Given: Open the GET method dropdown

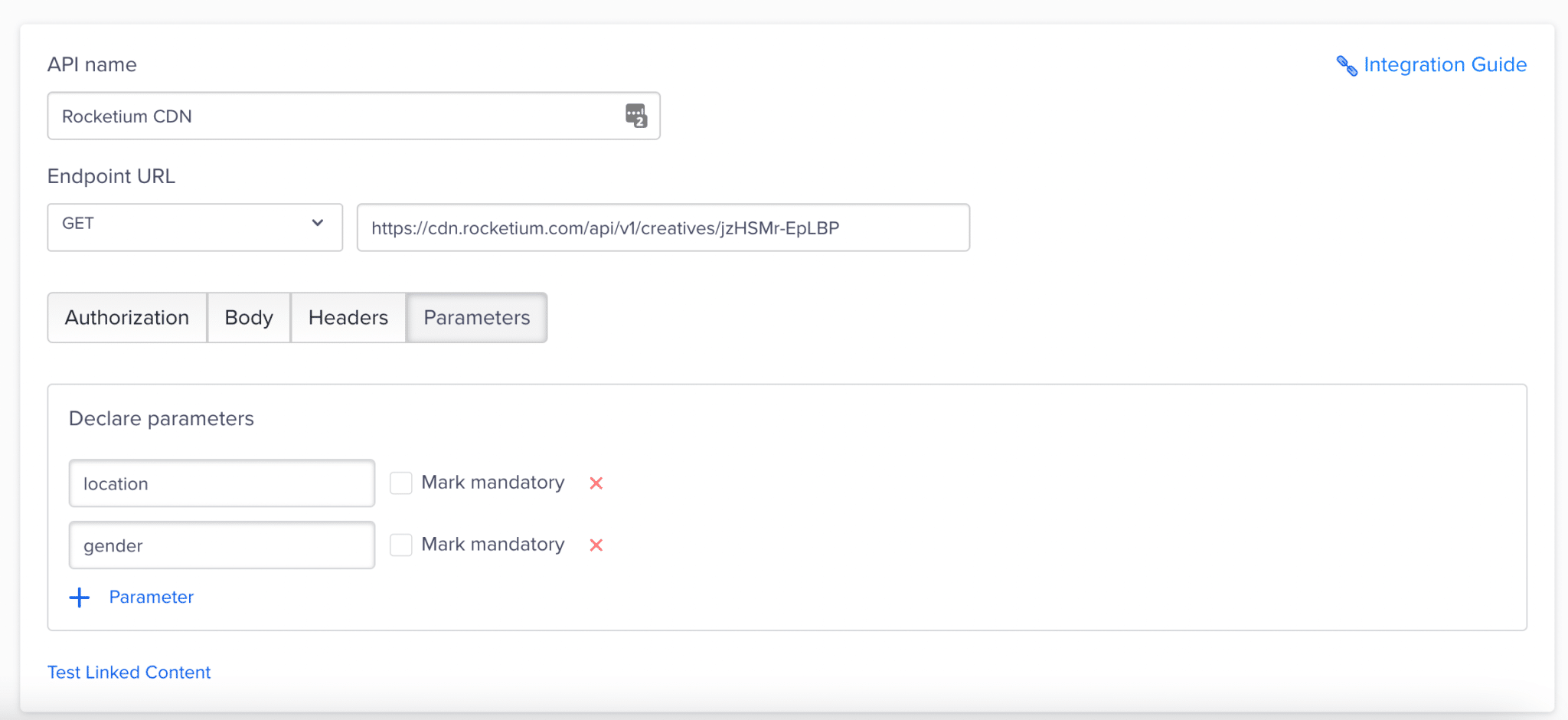Looking at the screenshot, I should (194, 227).
